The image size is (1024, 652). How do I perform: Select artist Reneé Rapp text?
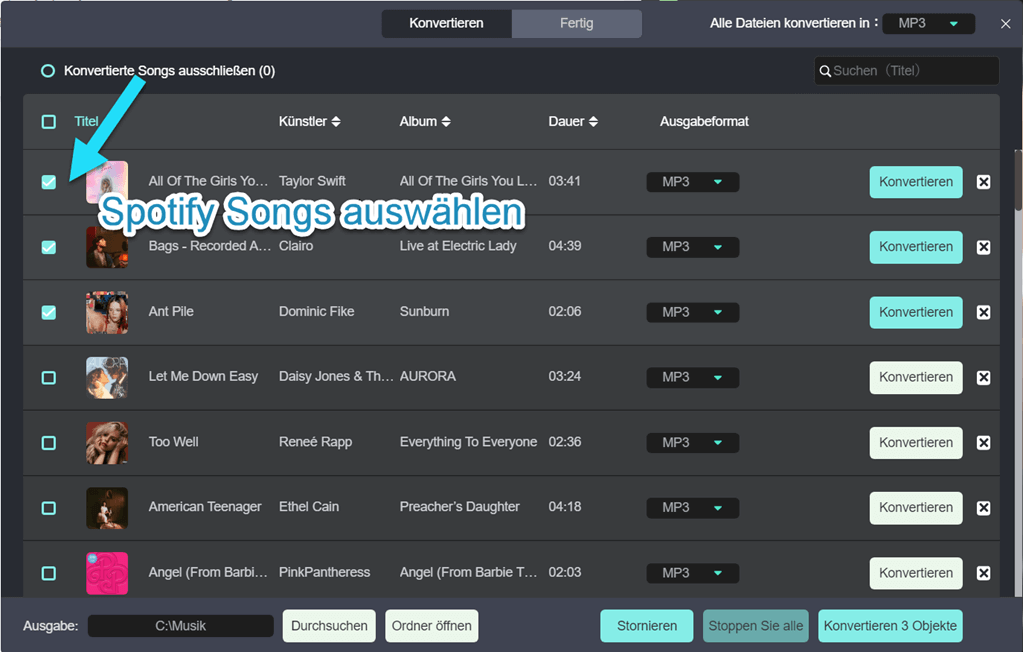(x=315, y=442)
